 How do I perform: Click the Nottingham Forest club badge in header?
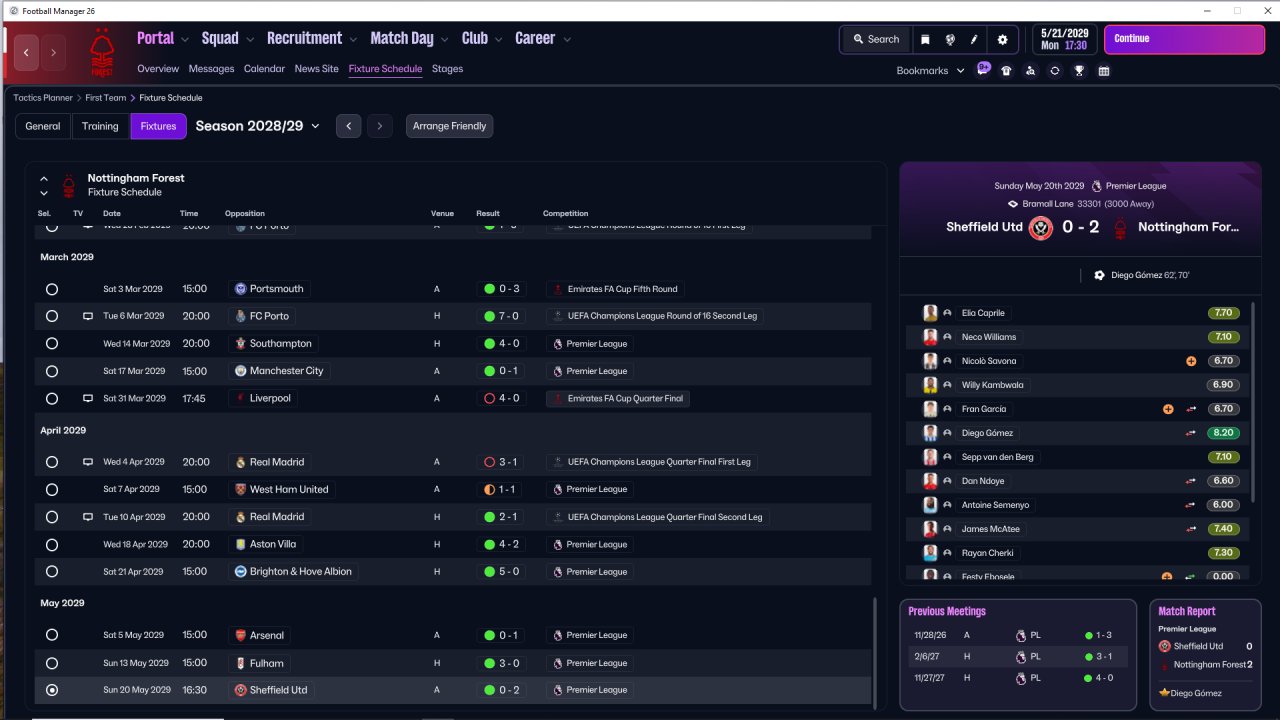[101, 52]
